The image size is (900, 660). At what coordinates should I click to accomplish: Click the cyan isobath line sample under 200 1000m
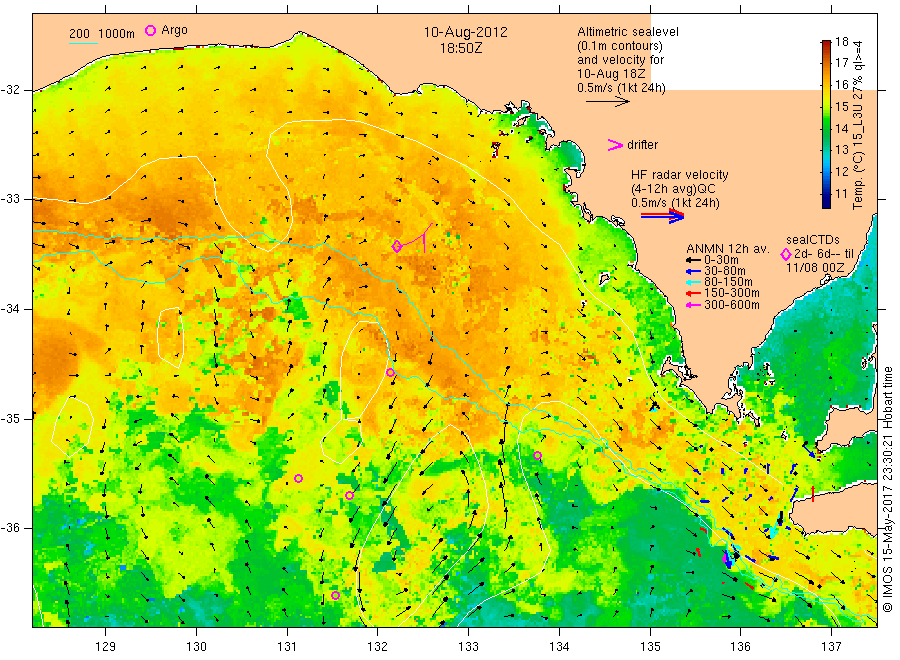click(x=84, y=42)
